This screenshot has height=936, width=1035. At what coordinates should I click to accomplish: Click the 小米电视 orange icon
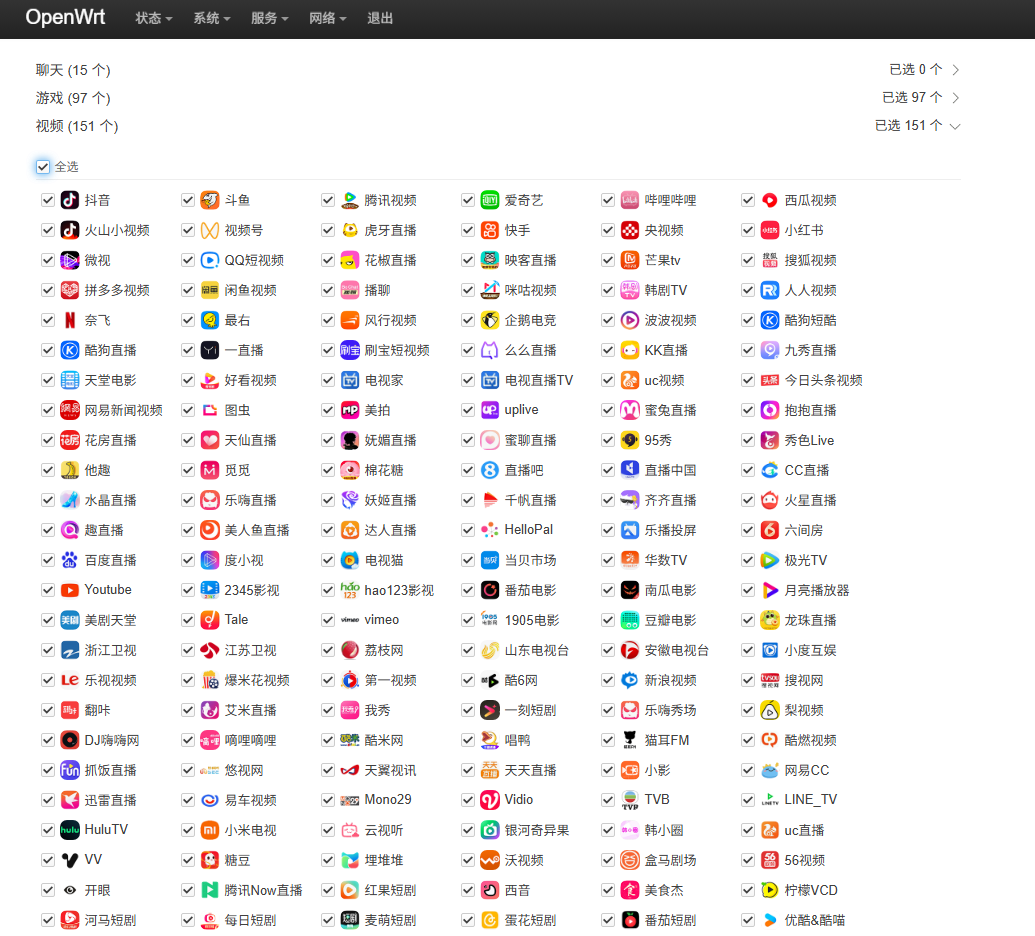click(210, 830)
